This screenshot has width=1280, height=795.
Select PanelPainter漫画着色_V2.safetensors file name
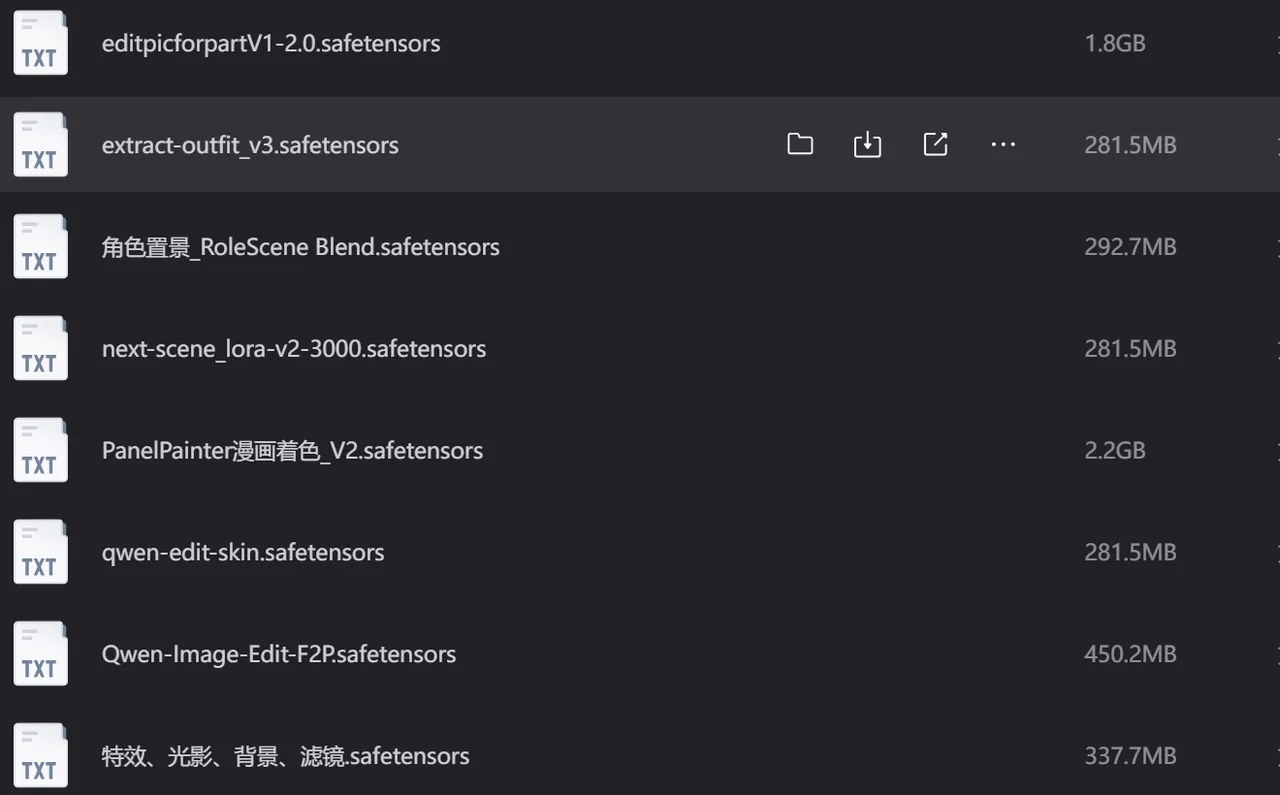292,451
